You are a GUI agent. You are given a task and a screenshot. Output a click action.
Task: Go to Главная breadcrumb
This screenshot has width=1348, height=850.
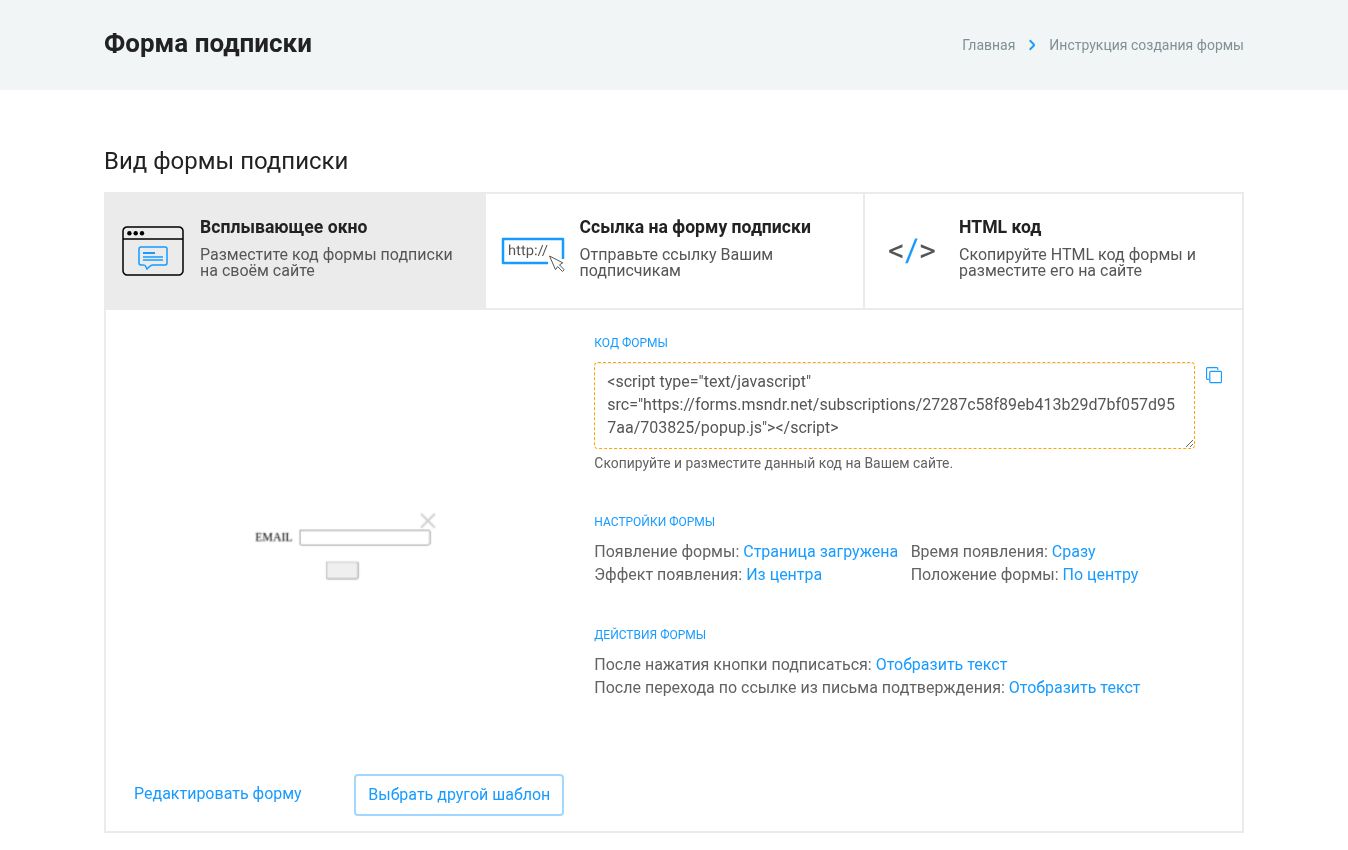pyautogui.click(x=988, y=45)
